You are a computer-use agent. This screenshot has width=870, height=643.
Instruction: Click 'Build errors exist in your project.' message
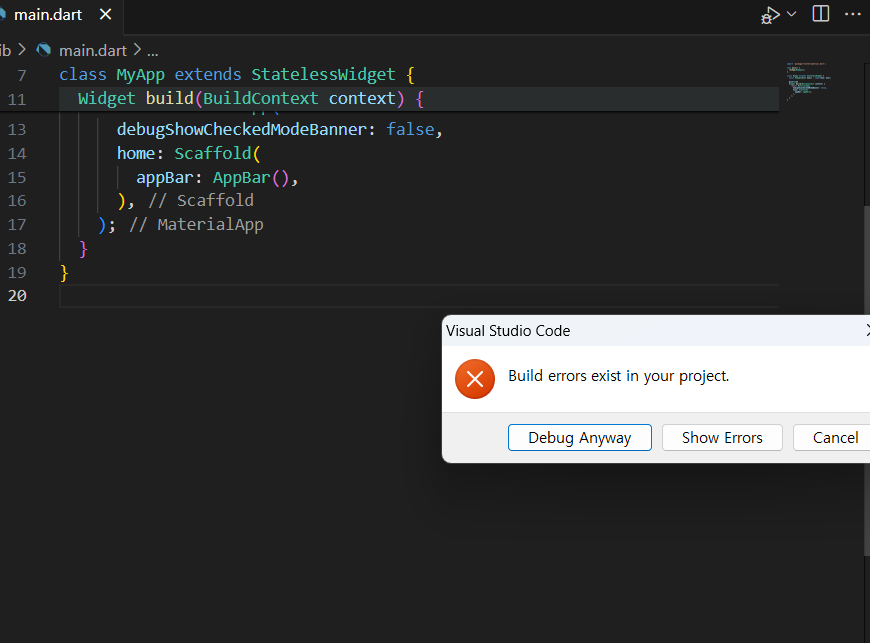(x=619, y=376)
